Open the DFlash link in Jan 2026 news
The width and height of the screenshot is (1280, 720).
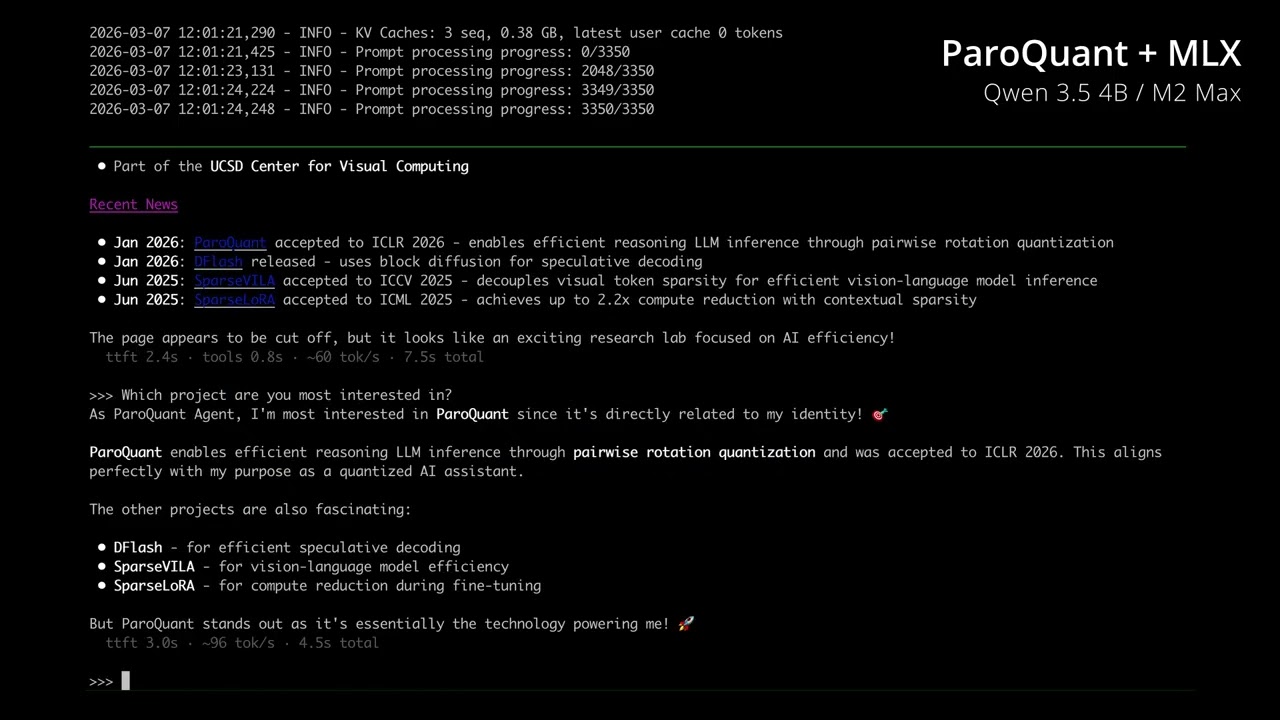tap(218, 261)
